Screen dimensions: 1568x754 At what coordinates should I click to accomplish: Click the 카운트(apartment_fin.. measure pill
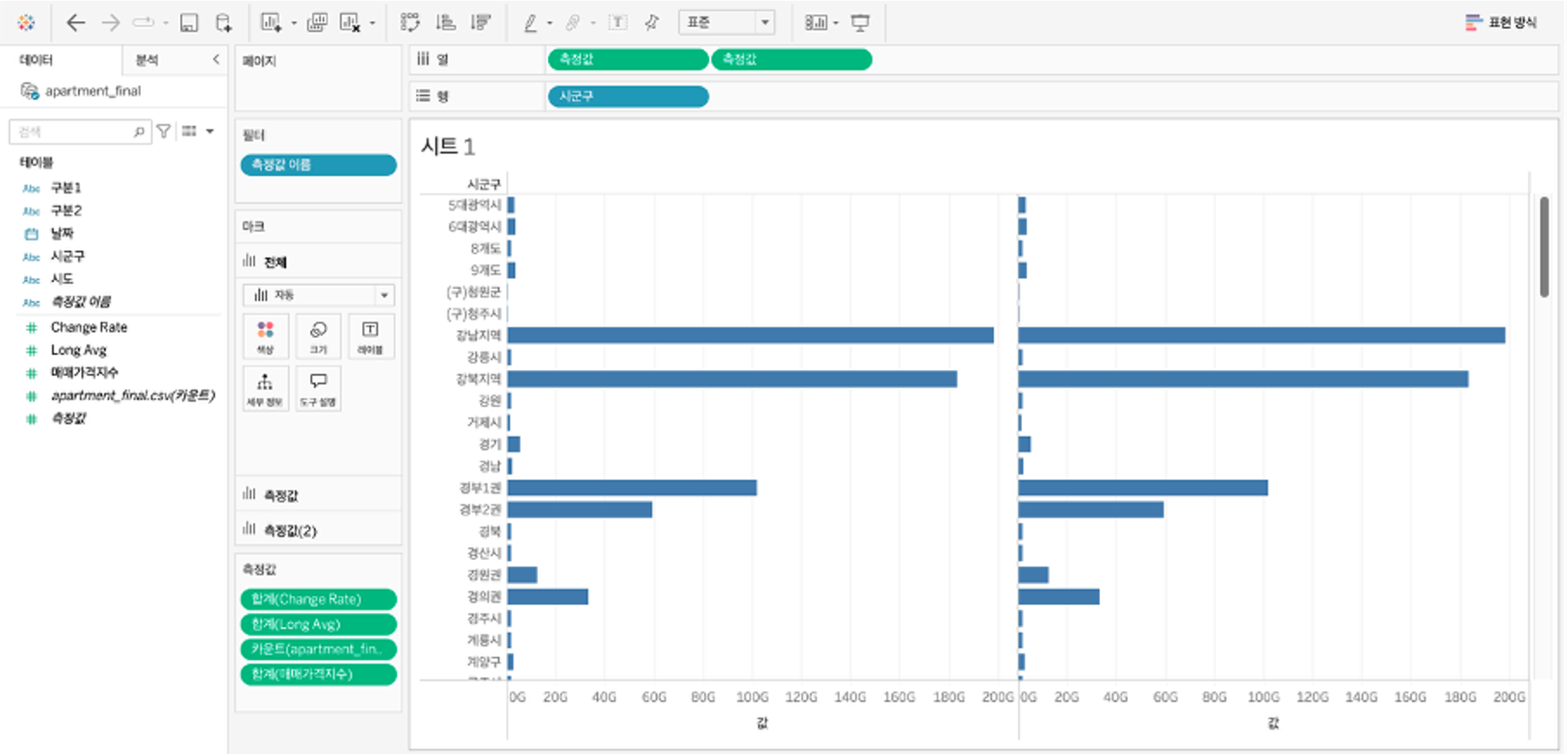[318, 649]
